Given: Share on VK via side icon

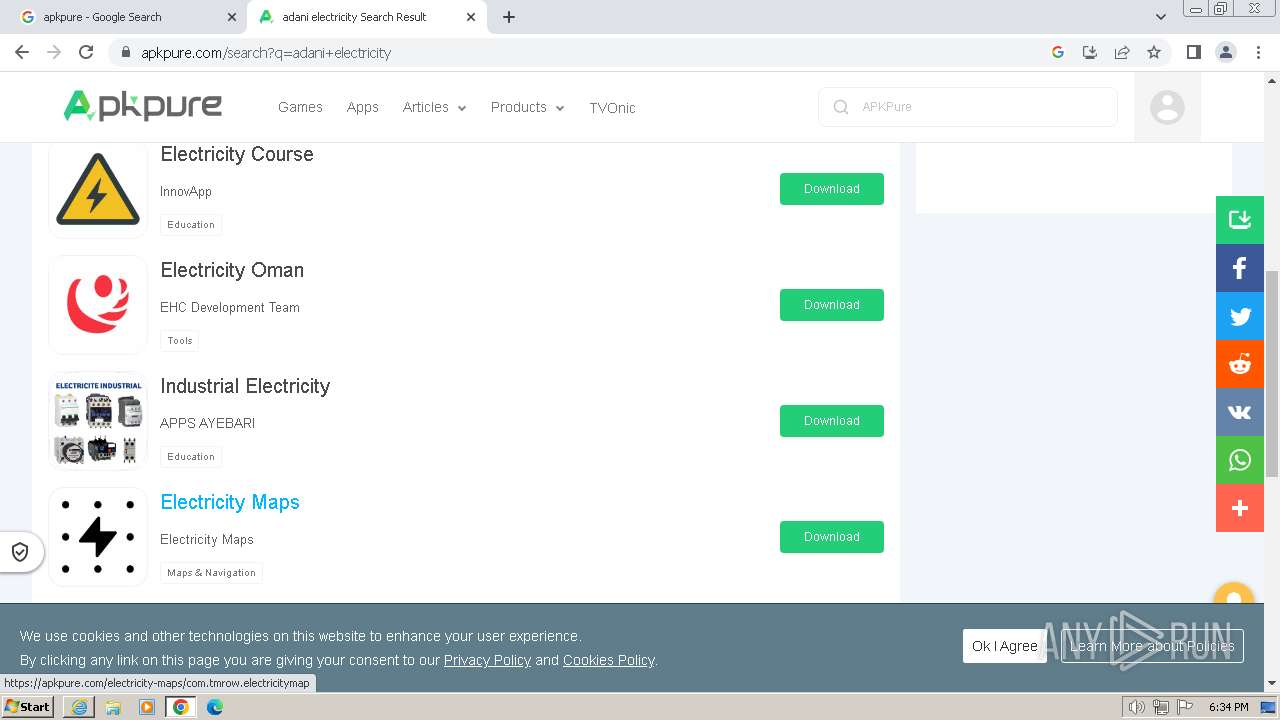Looking at the screenshot, I should point(1240,412).
